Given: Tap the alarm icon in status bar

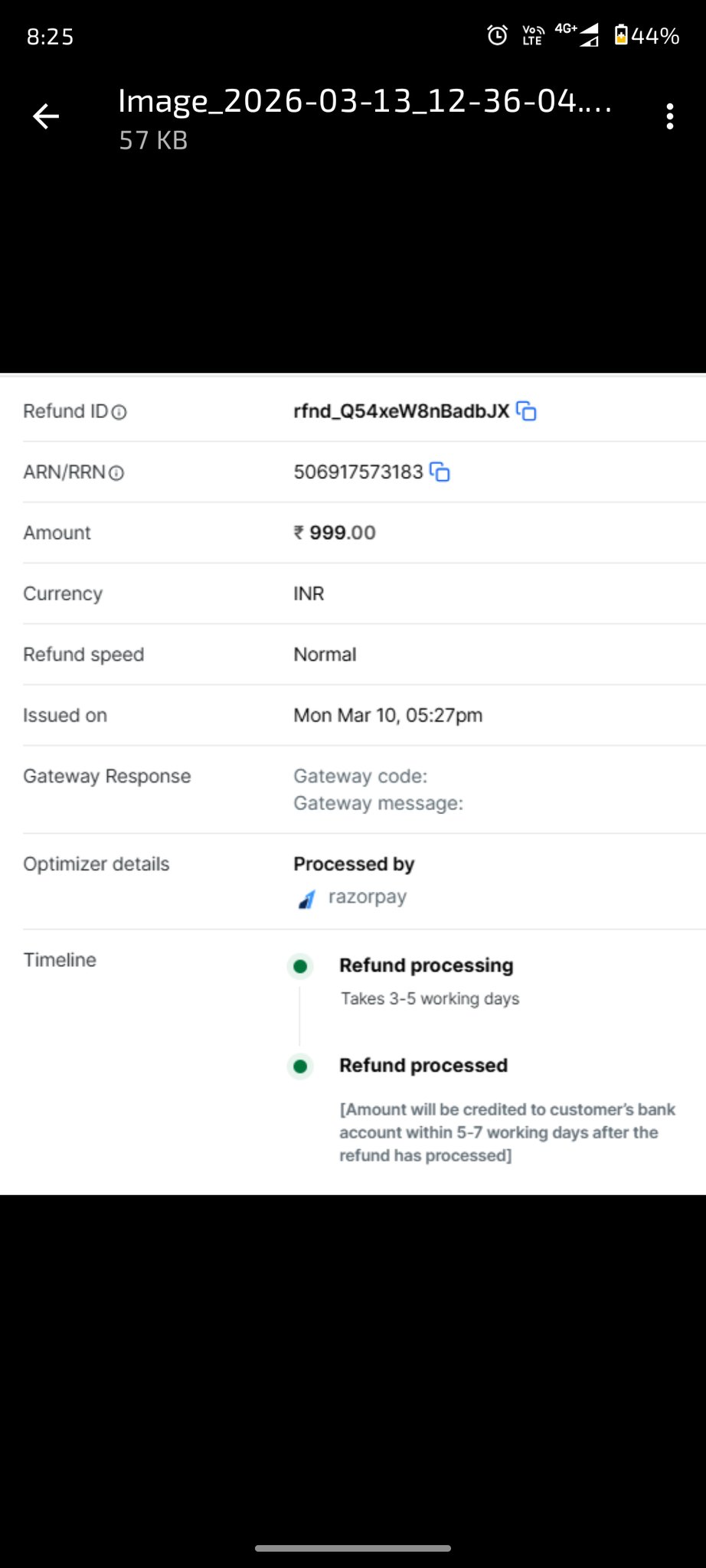Looking at the screenshot, I should [x=497, y=35].
